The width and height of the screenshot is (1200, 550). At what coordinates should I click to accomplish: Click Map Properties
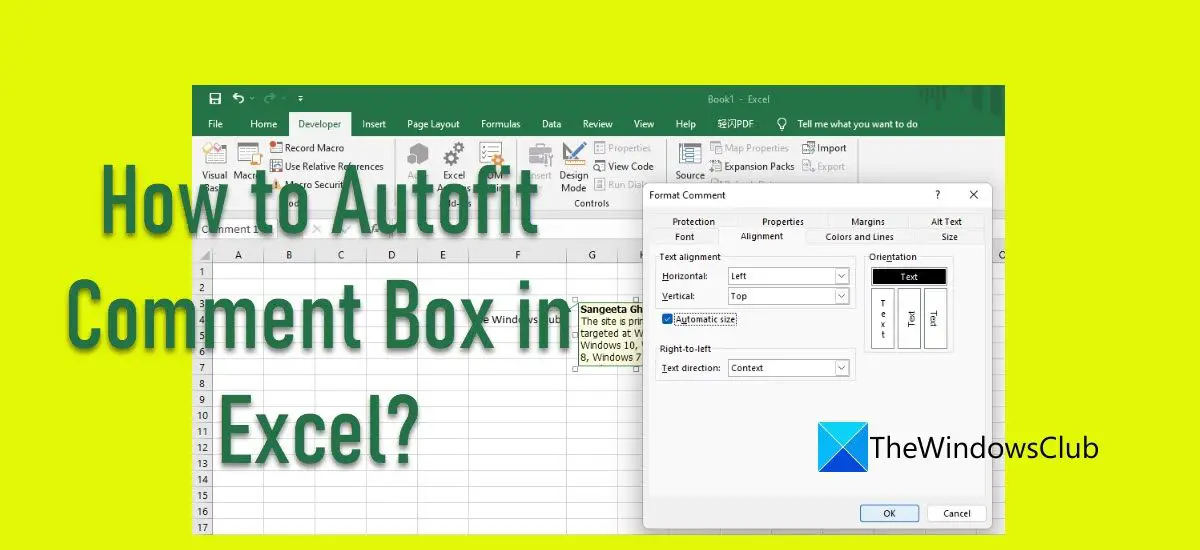click(750, 148)
